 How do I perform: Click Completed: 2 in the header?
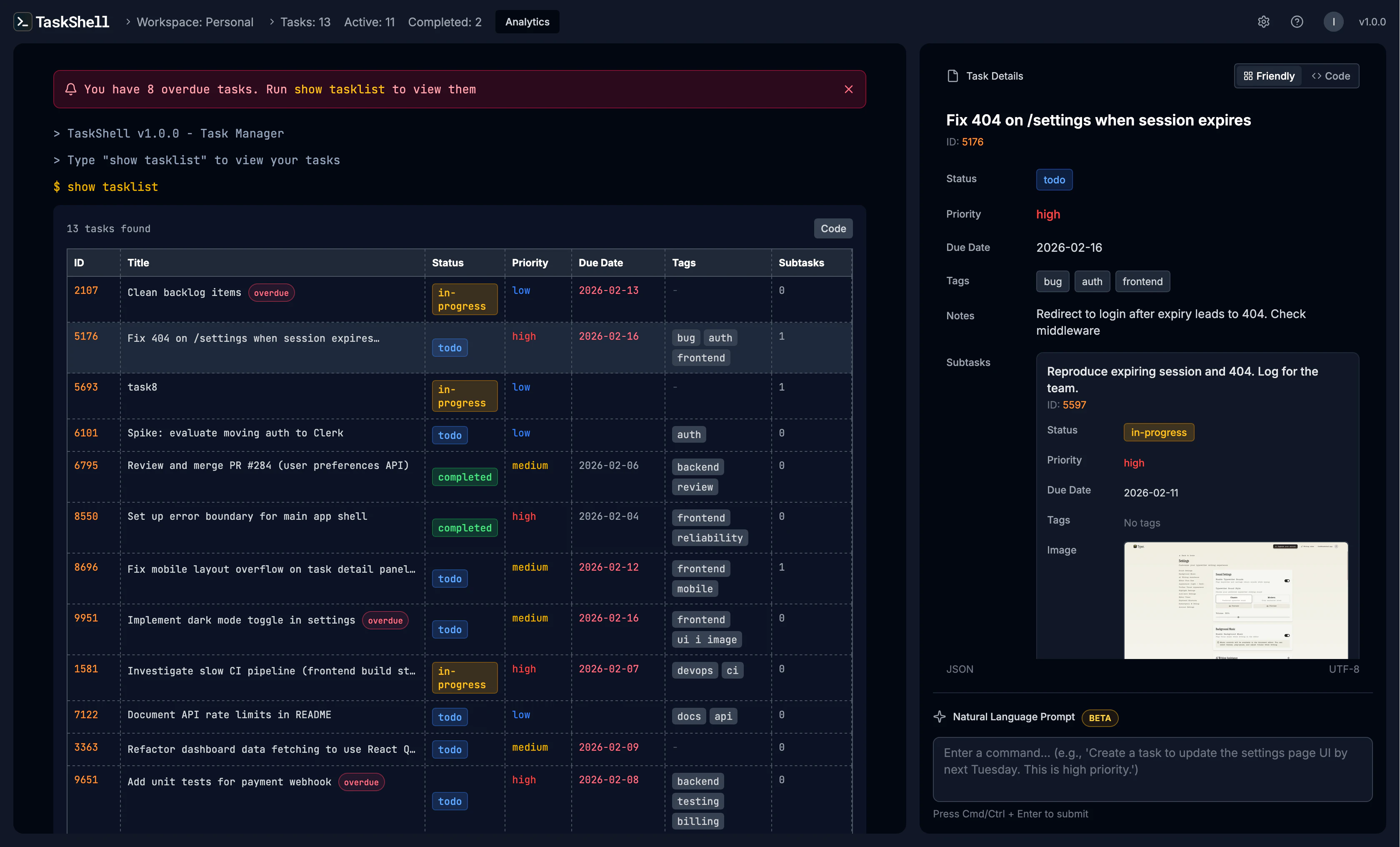[445, 22]
